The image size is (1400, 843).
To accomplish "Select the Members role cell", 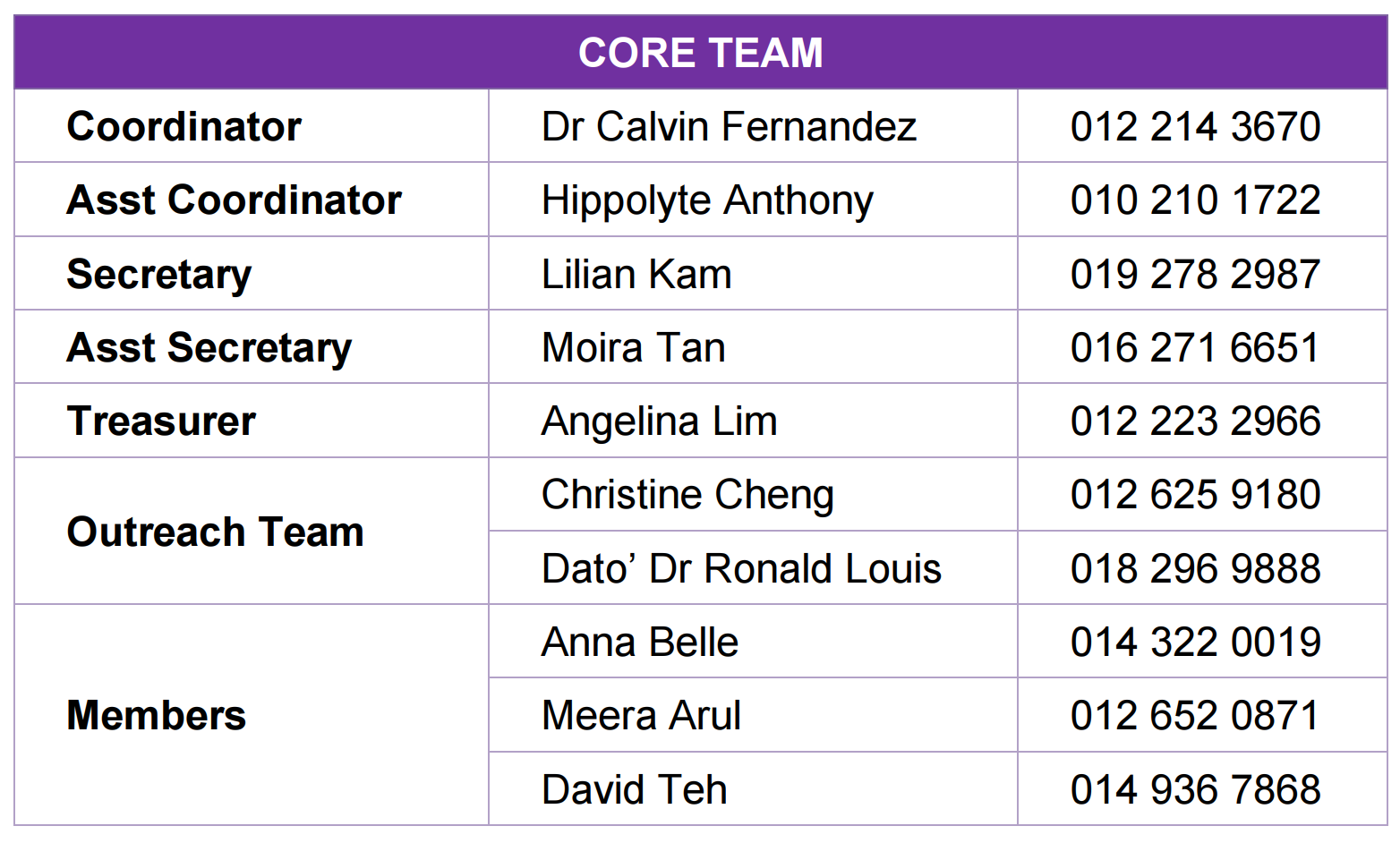I will click(x=157, y=715).
